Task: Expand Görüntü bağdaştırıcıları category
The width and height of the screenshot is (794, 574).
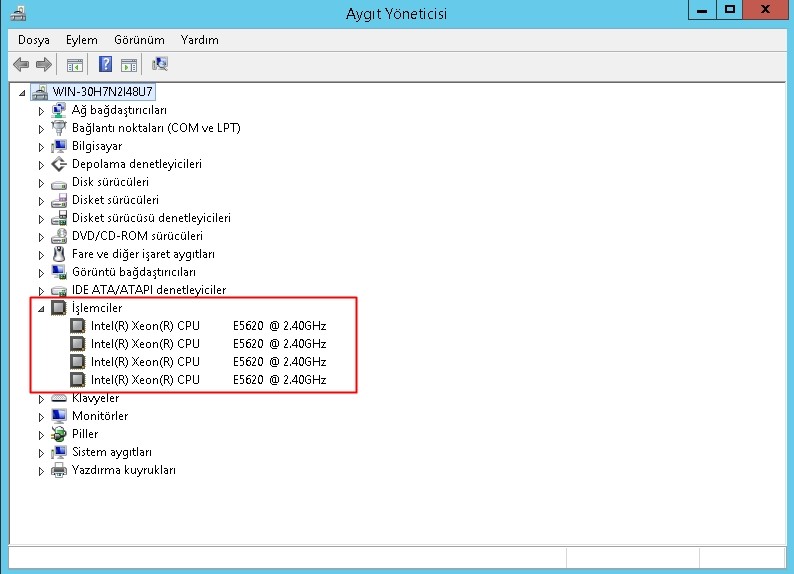Action: [x=41, y=273]
